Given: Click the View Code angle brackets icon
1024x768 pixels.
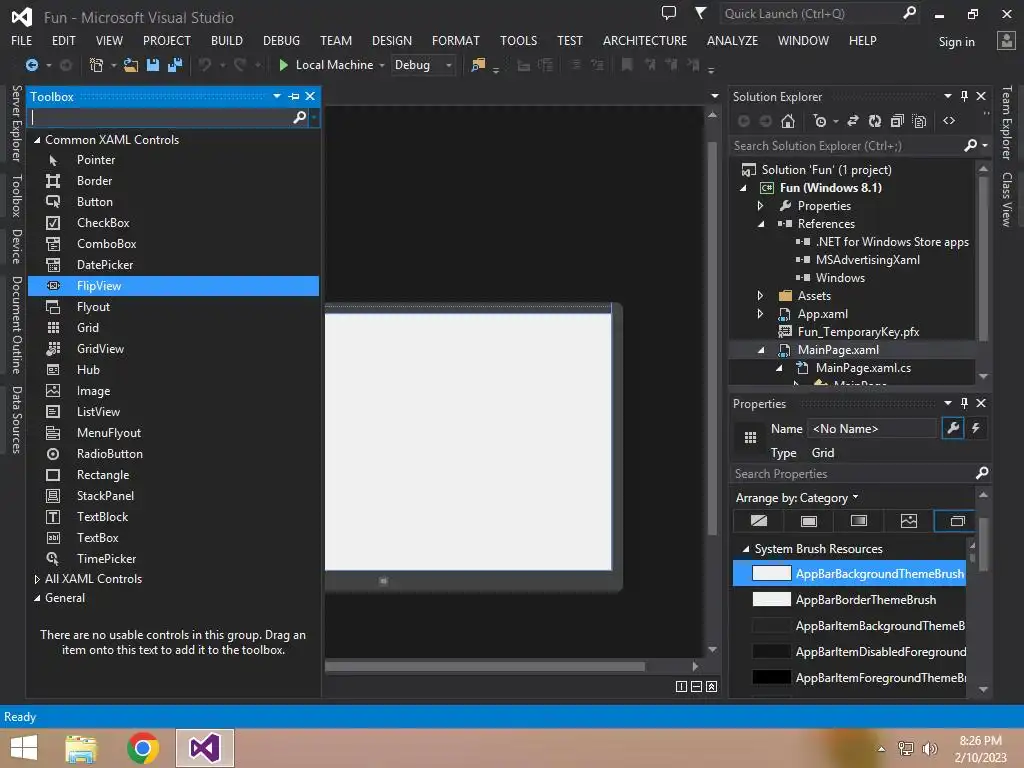Looking at the screenshot, I should (949, 121).
